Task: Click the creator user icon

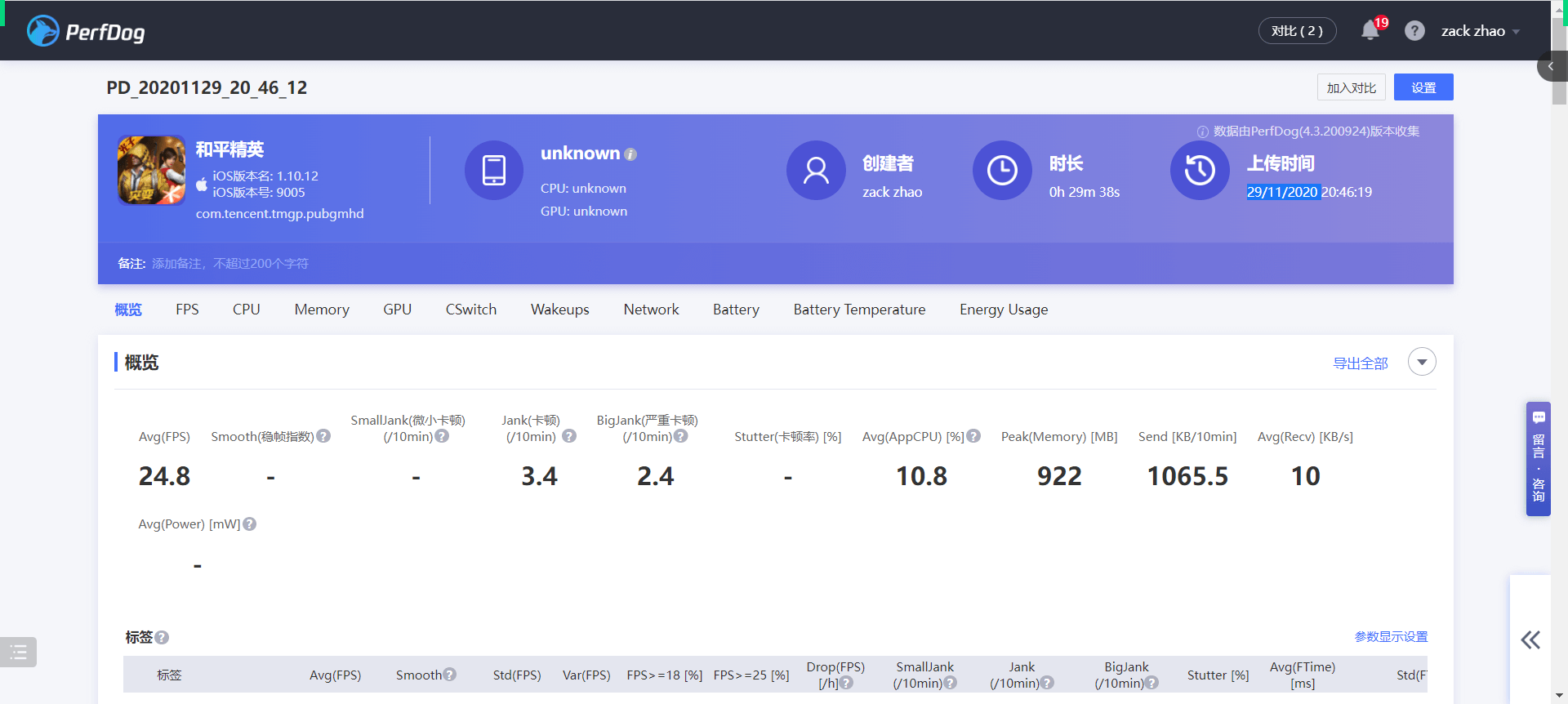Action: [x=816, y=170]
